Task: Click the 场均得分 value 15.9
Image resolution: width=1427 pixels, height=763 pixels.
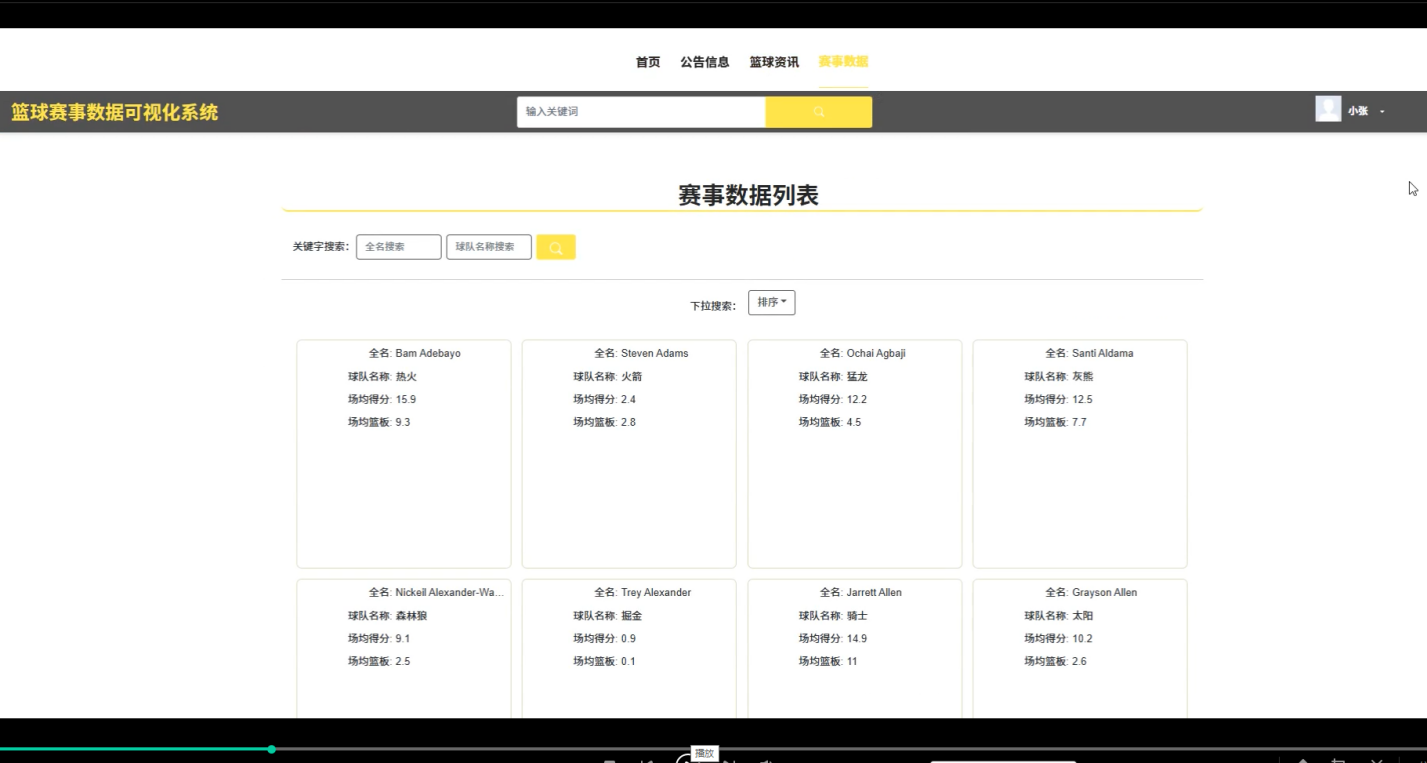Action: pos(406,400)
